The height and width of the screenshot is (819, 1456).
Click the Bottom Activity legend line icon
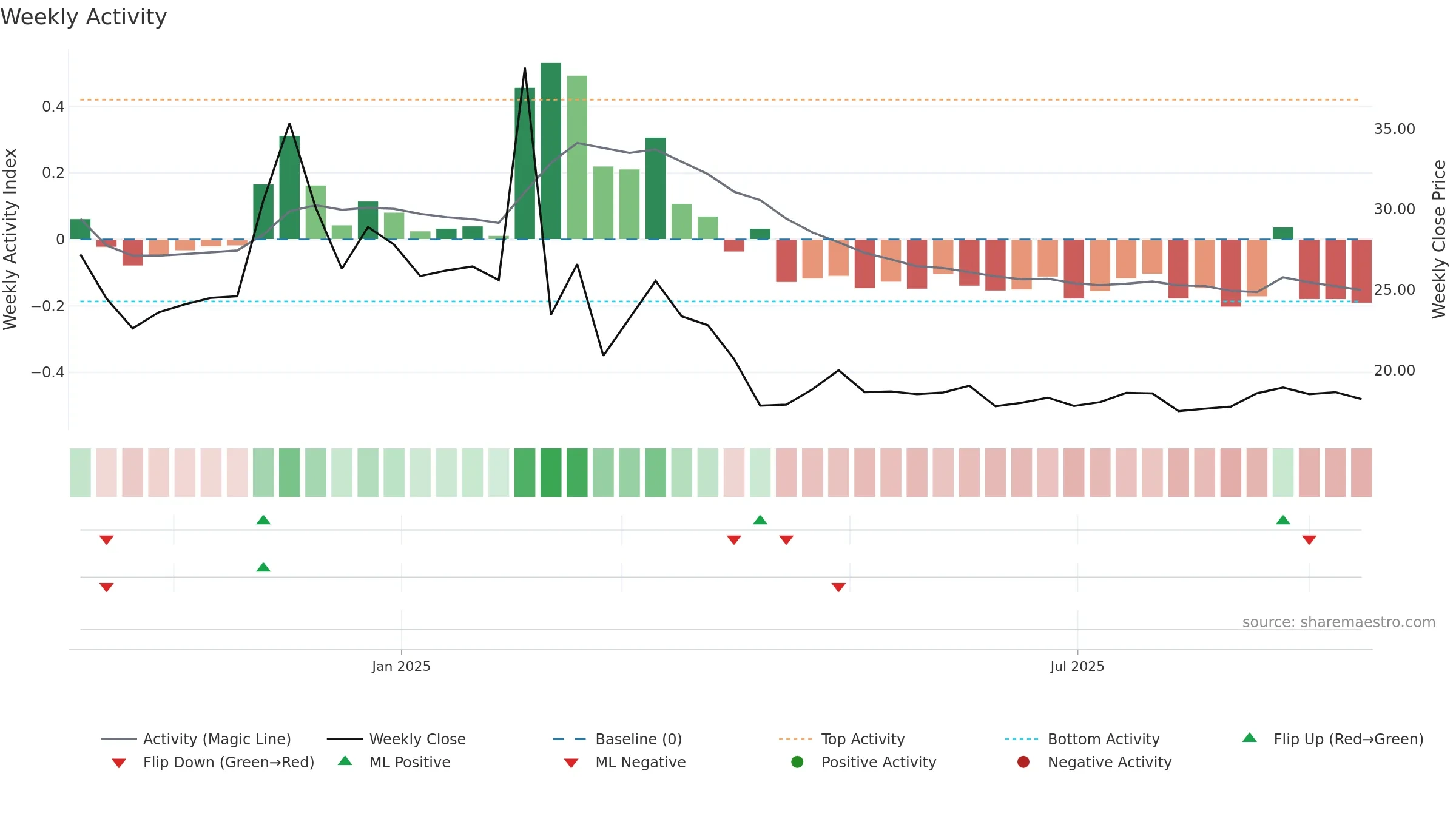(1021, 739)
